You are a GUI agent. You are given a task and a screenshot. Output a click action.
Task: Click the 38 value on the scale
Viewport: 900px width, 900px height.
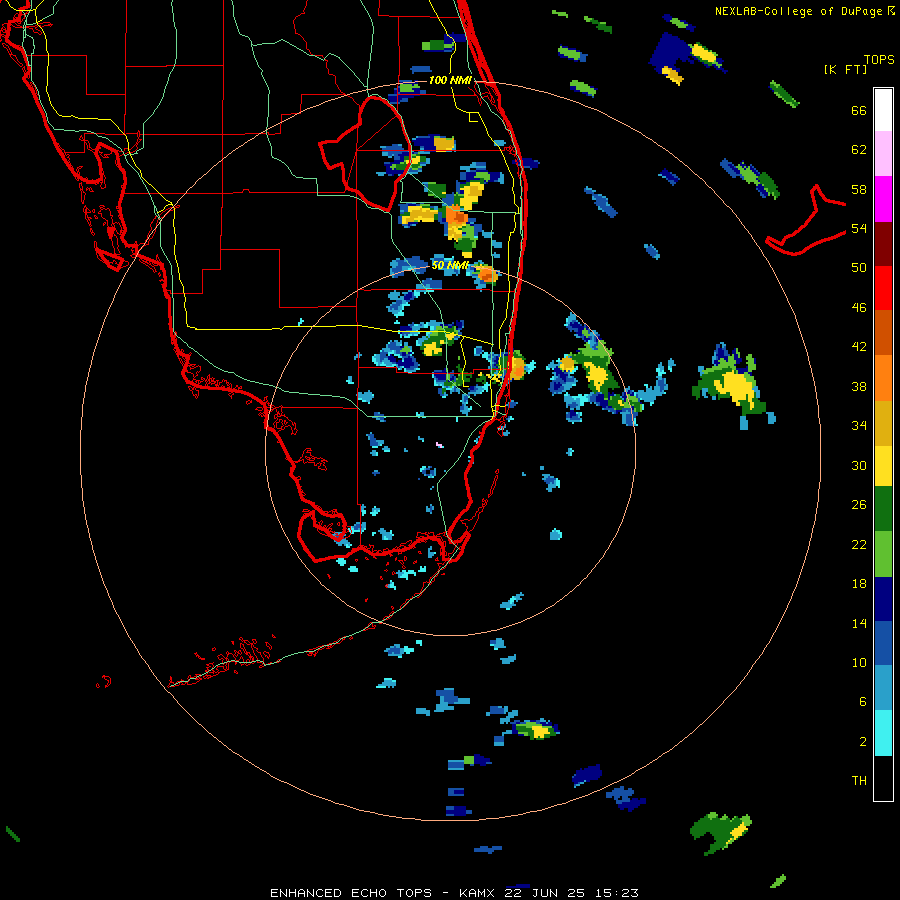[859, 386]
